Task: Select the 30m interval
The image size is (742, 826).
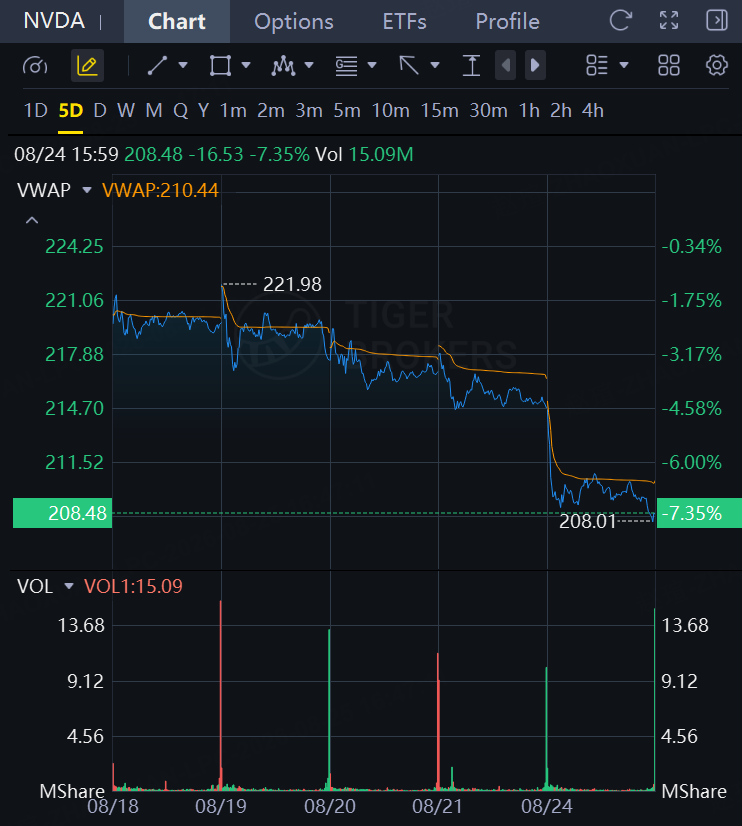Action: [x=488, y=111]
